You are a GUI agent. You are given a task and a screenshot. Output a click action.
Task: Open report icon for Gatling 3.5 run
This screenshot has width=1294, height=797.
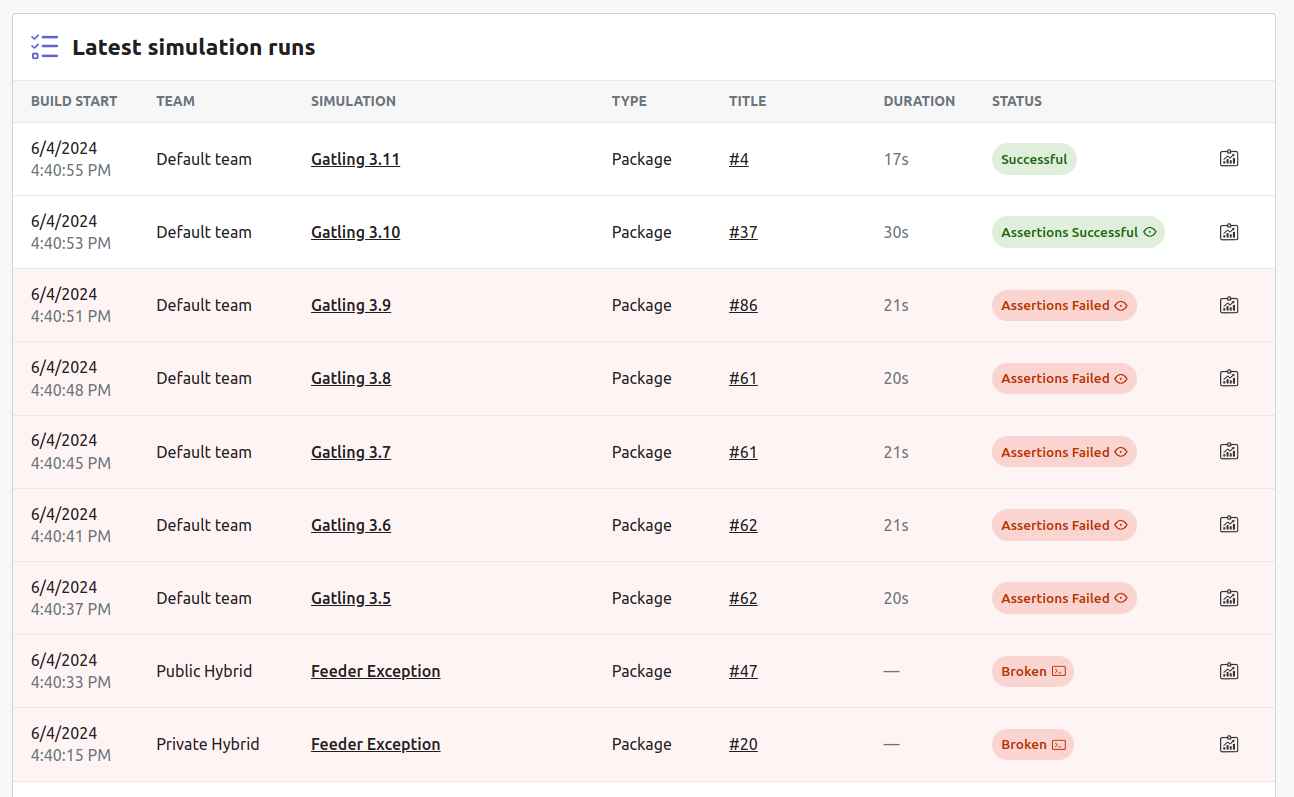tap(1229, 597)
